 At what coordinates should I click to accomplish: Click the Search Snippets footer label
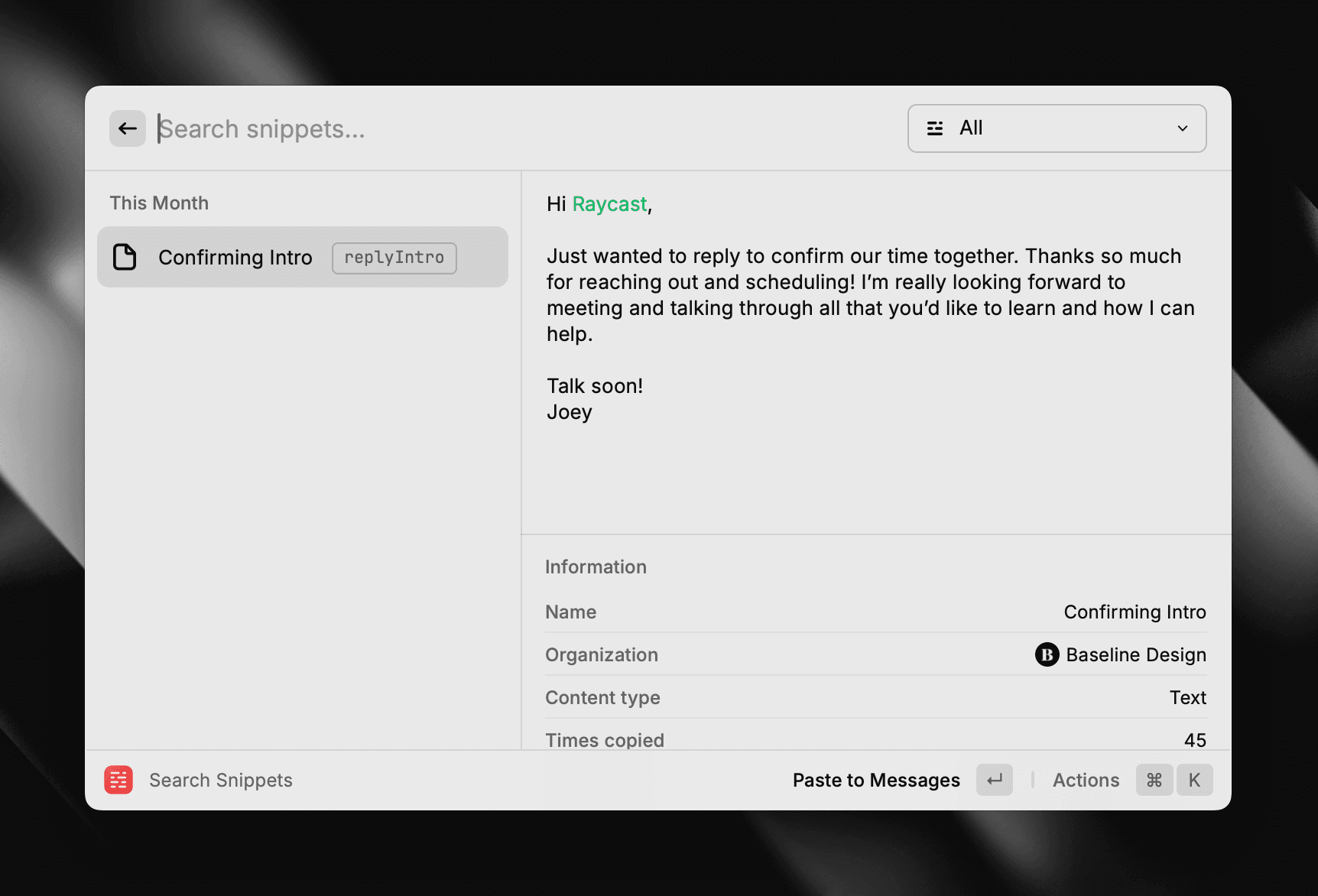[x=221, y=780]
